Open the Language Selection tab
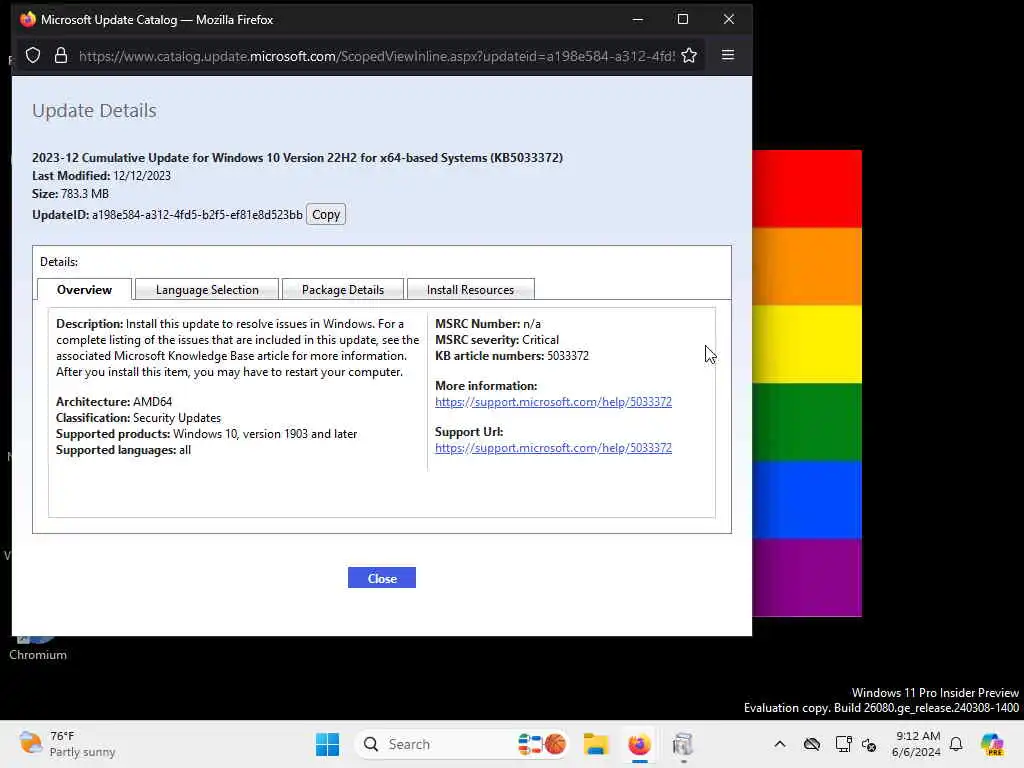1024x768 pixels. [207, 289]
